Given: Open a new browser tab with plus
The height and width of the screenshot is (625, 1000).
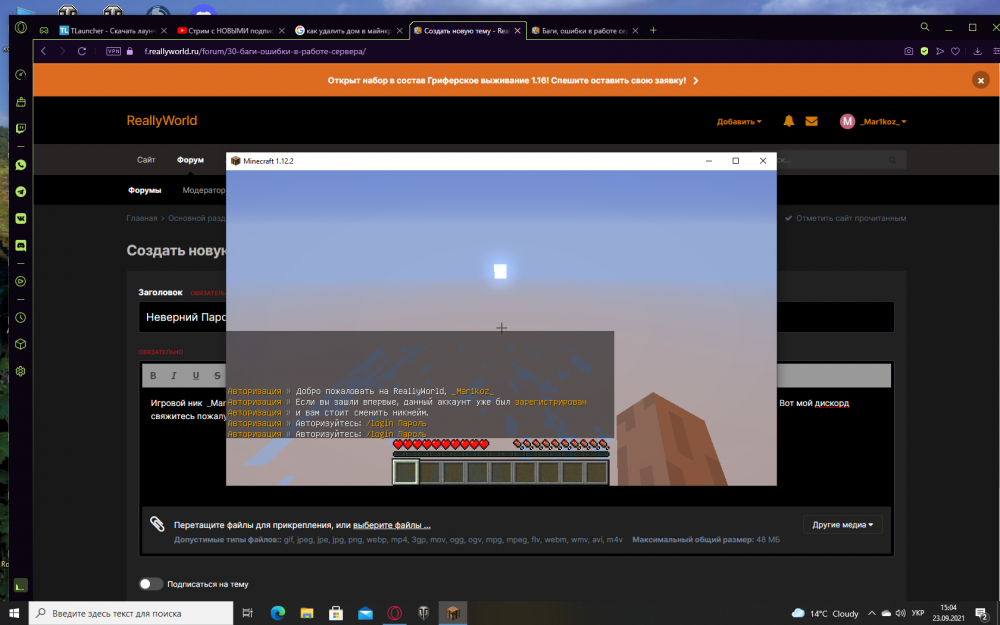Looking at the screenshot, I should click(x=653, y=31).
